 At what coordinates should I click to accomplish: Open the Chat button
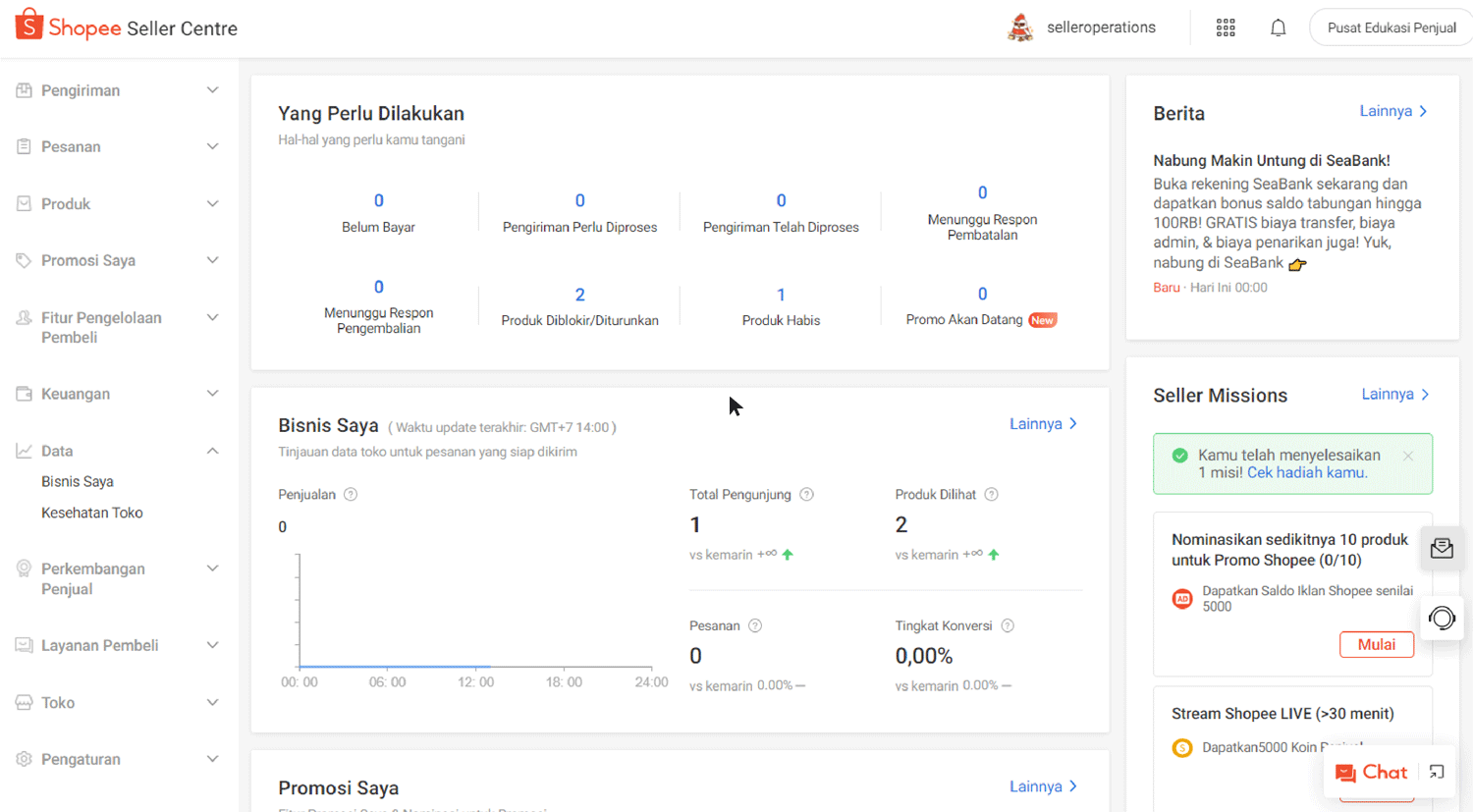[1372, 773]
